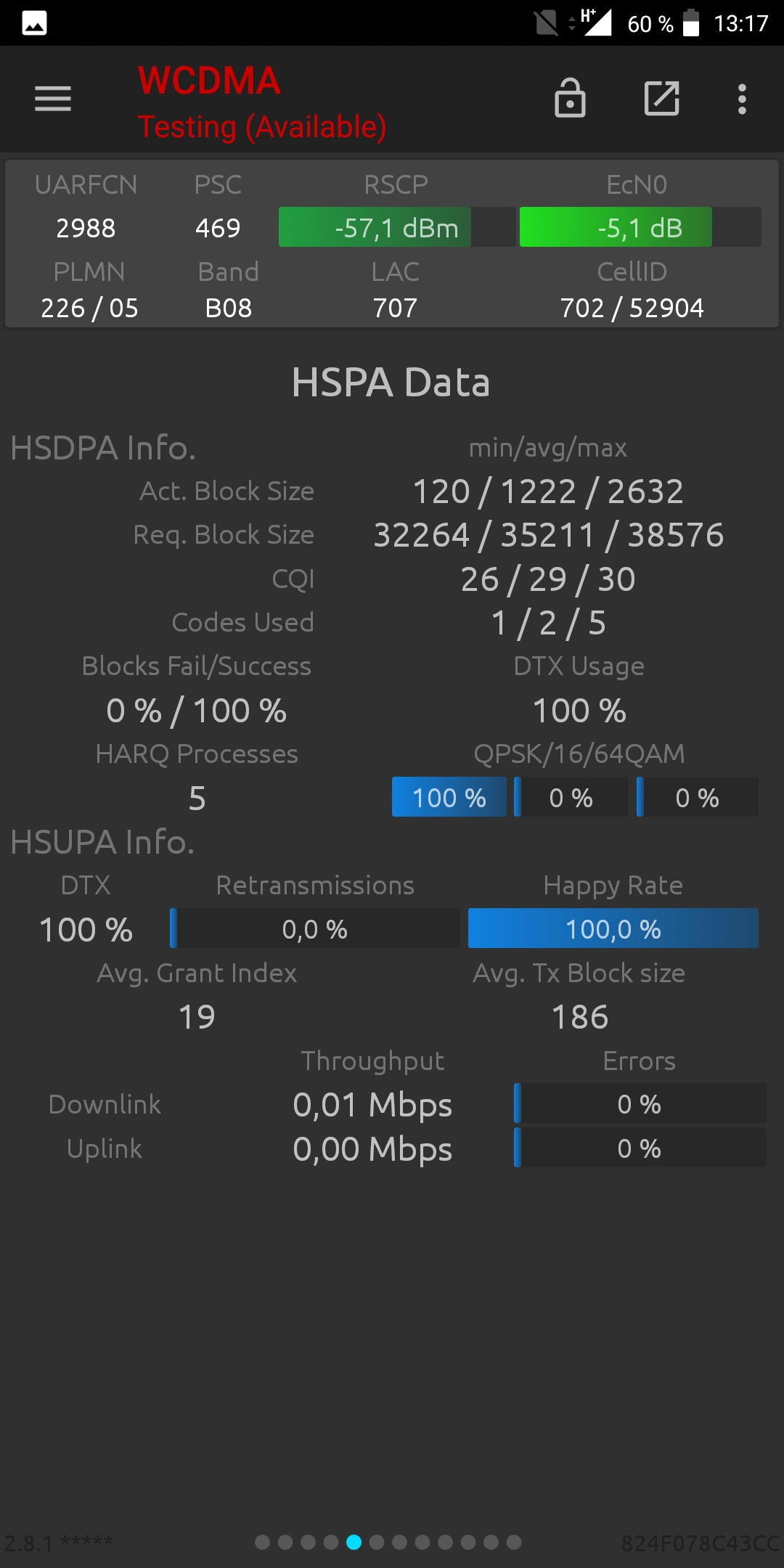The width and height of the screenshot is (784, 1568).
Task: Tap the battery icon in status bar
Action: (x=691, y=23)
